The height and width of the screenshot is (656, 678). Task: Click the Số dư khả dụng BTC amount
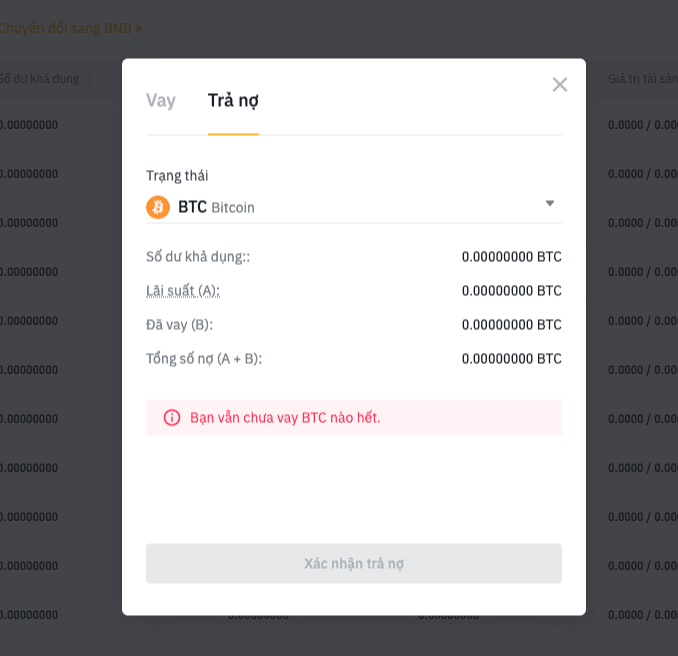click(512, 257)
